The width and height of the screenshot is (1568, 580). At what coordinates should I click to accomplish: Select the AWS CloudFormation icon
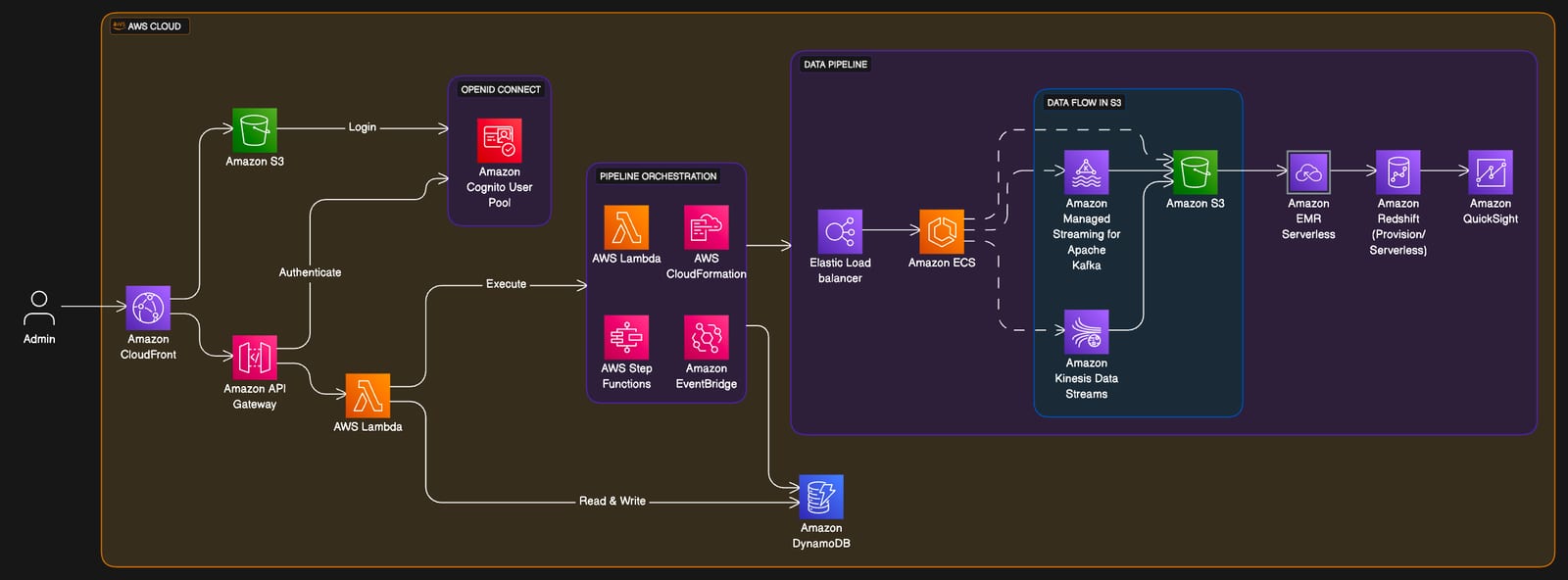point(707,227)
